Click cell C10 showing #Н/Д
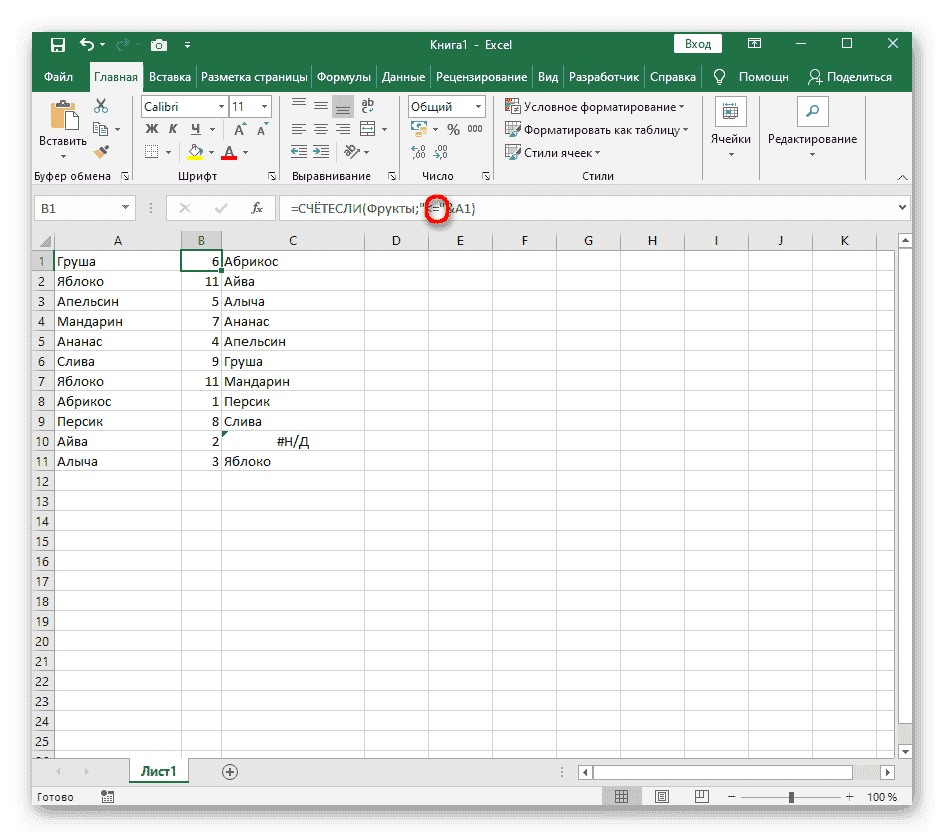This screenshot has width=944, height=837. (x=292, y=442)
